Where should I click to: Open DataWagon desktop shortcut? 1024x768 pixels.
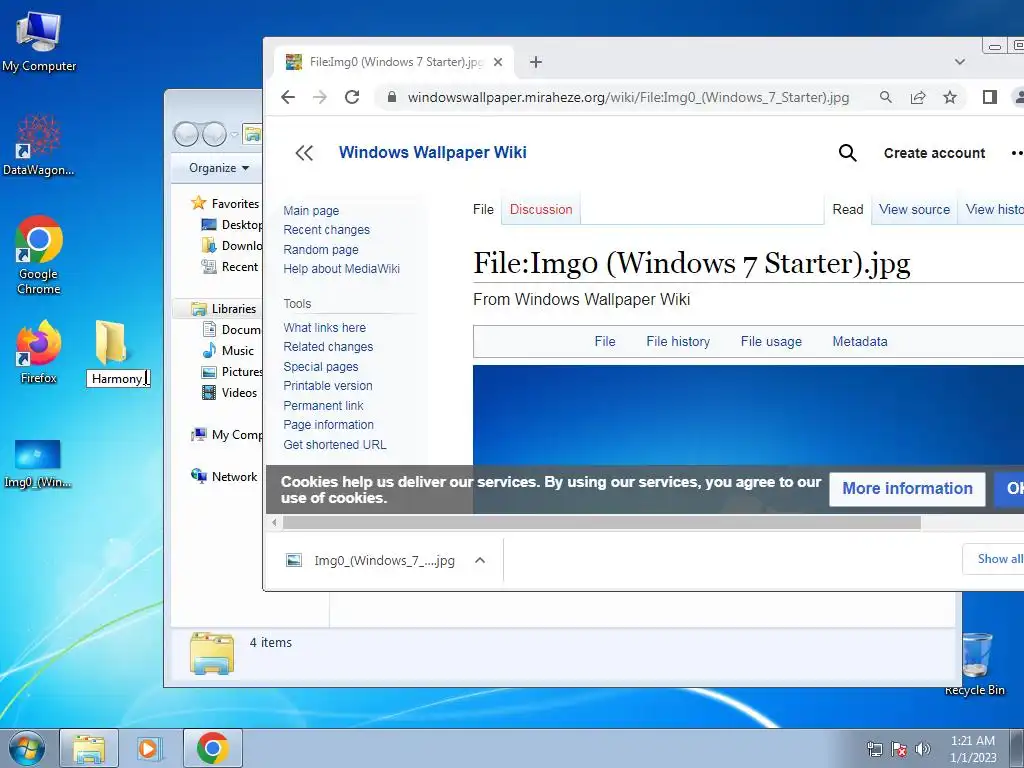point(39,145)
